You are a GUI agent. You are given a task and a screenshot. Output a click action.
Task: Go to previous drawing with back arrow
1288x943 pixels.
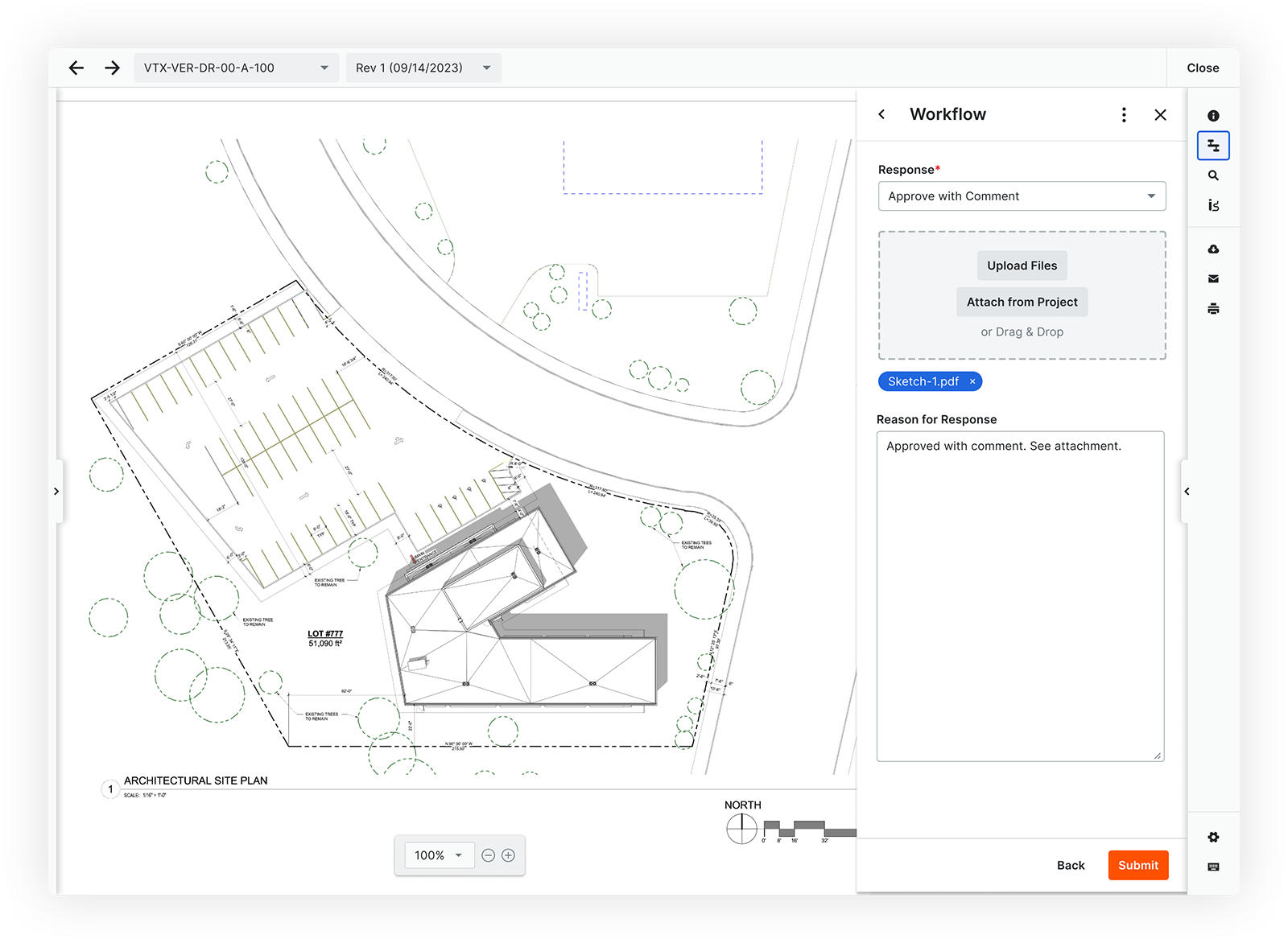tap(76, 68)
